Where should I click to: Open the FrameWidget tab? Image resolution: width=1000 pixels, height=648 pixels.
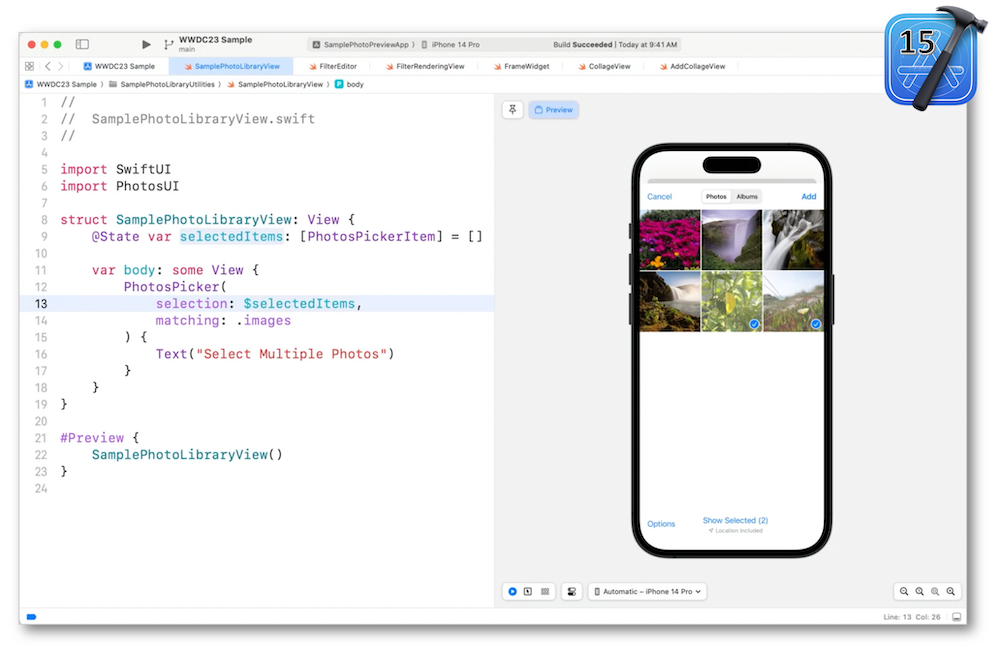tap(522, 66)
